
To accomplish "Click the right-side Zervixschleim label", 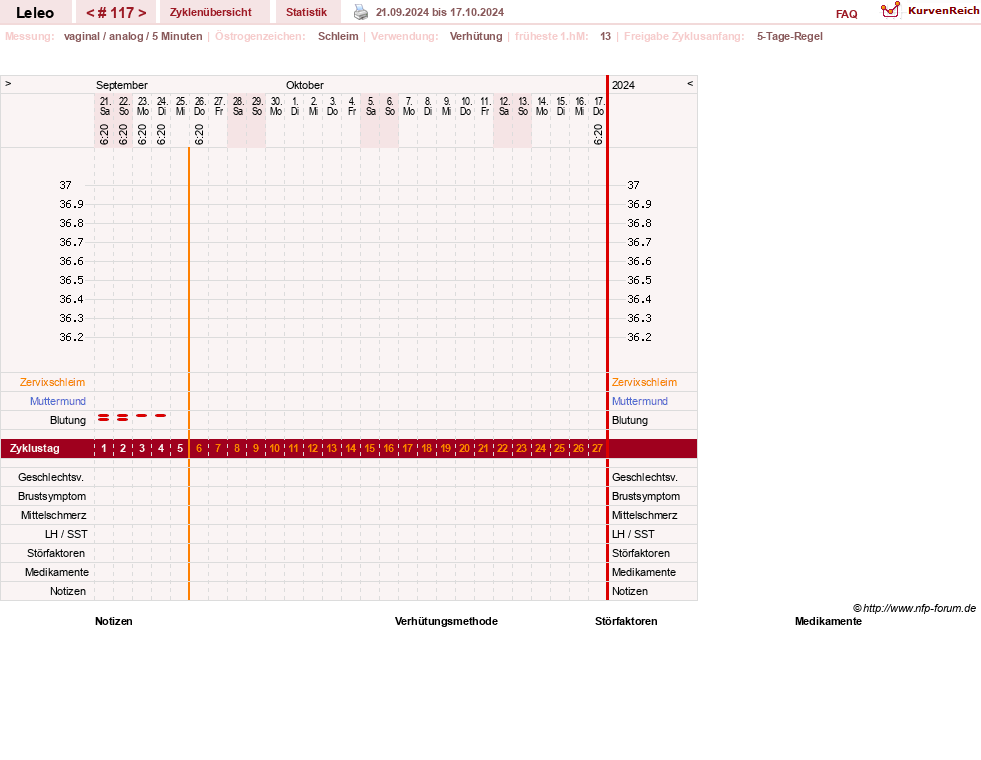I will coord(644,382).
